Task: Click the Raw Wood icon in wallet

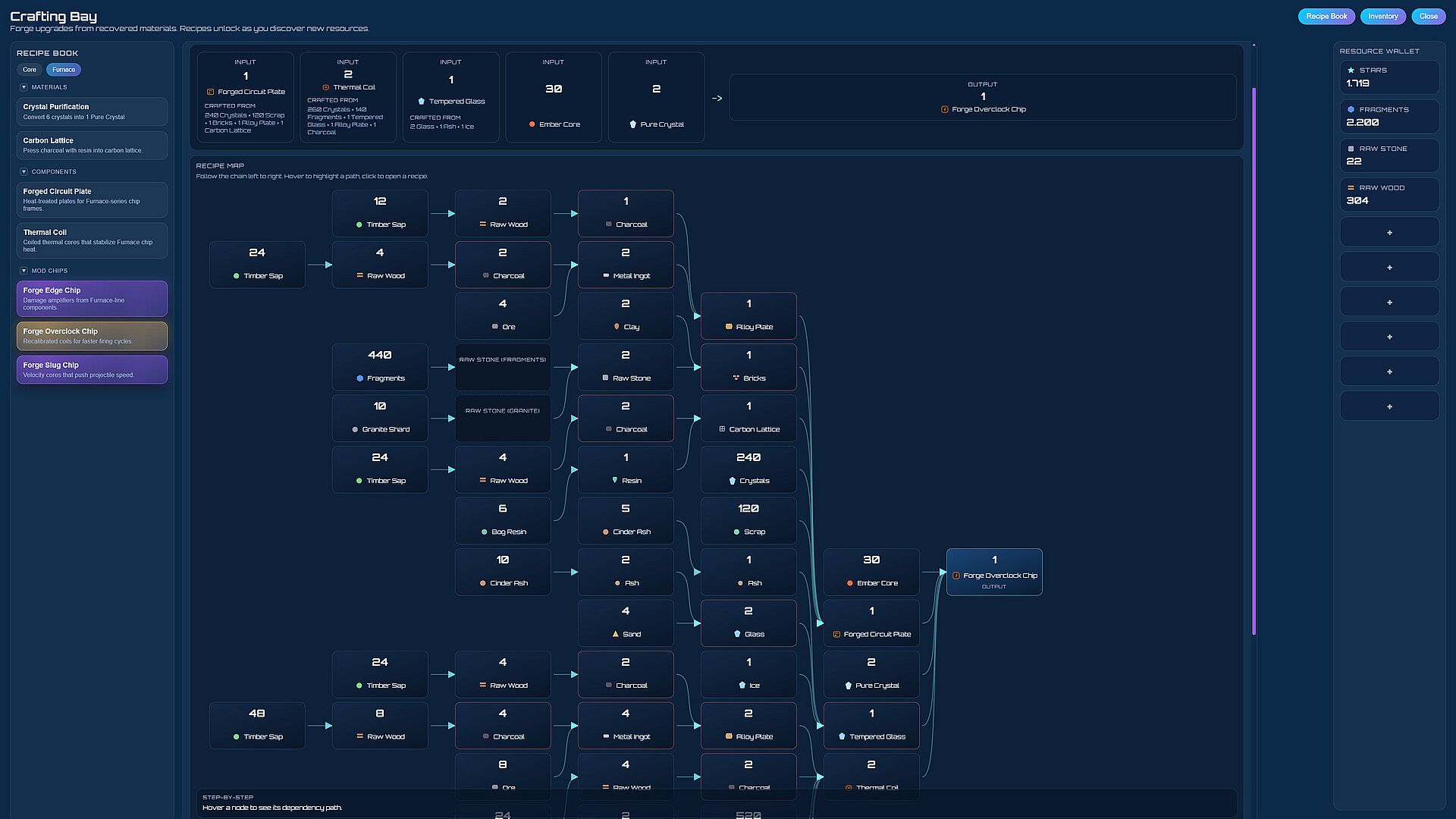Action: (x=1351, y=188)
